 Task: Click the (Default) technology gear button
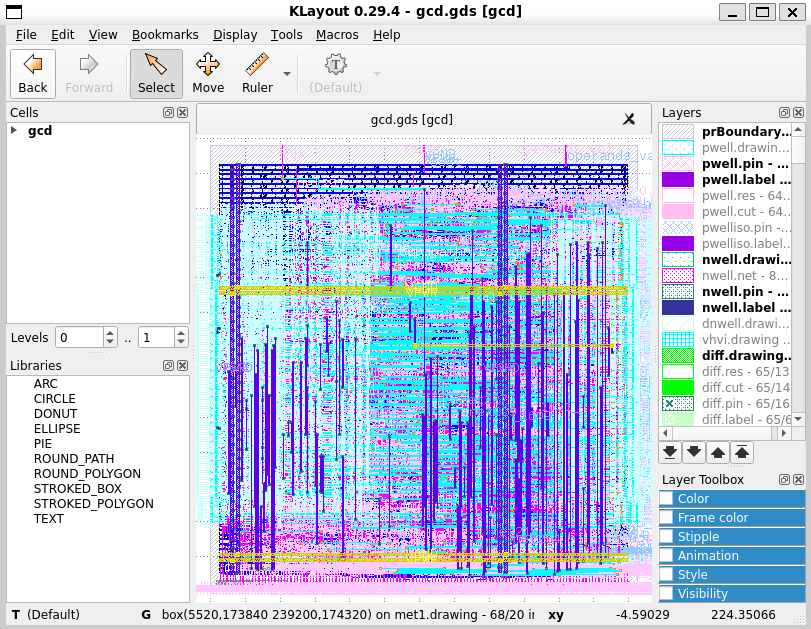(336, 74)
